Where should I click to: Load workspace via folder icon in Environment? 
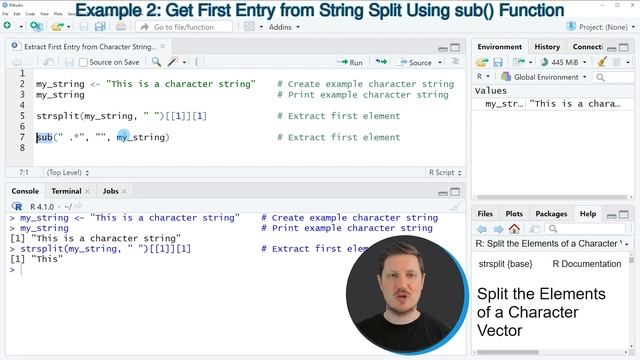(x=482, y=62)
